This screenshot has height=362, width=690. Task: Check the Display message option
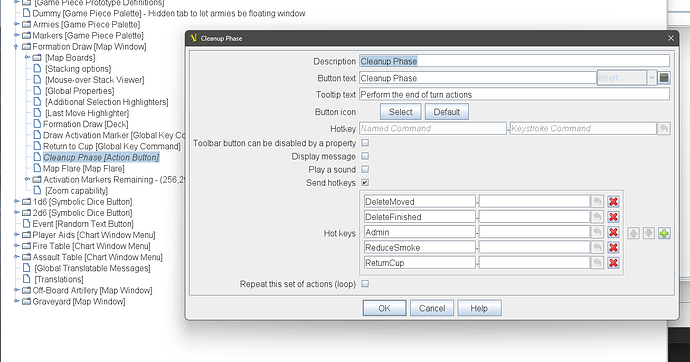pos(365,156)
